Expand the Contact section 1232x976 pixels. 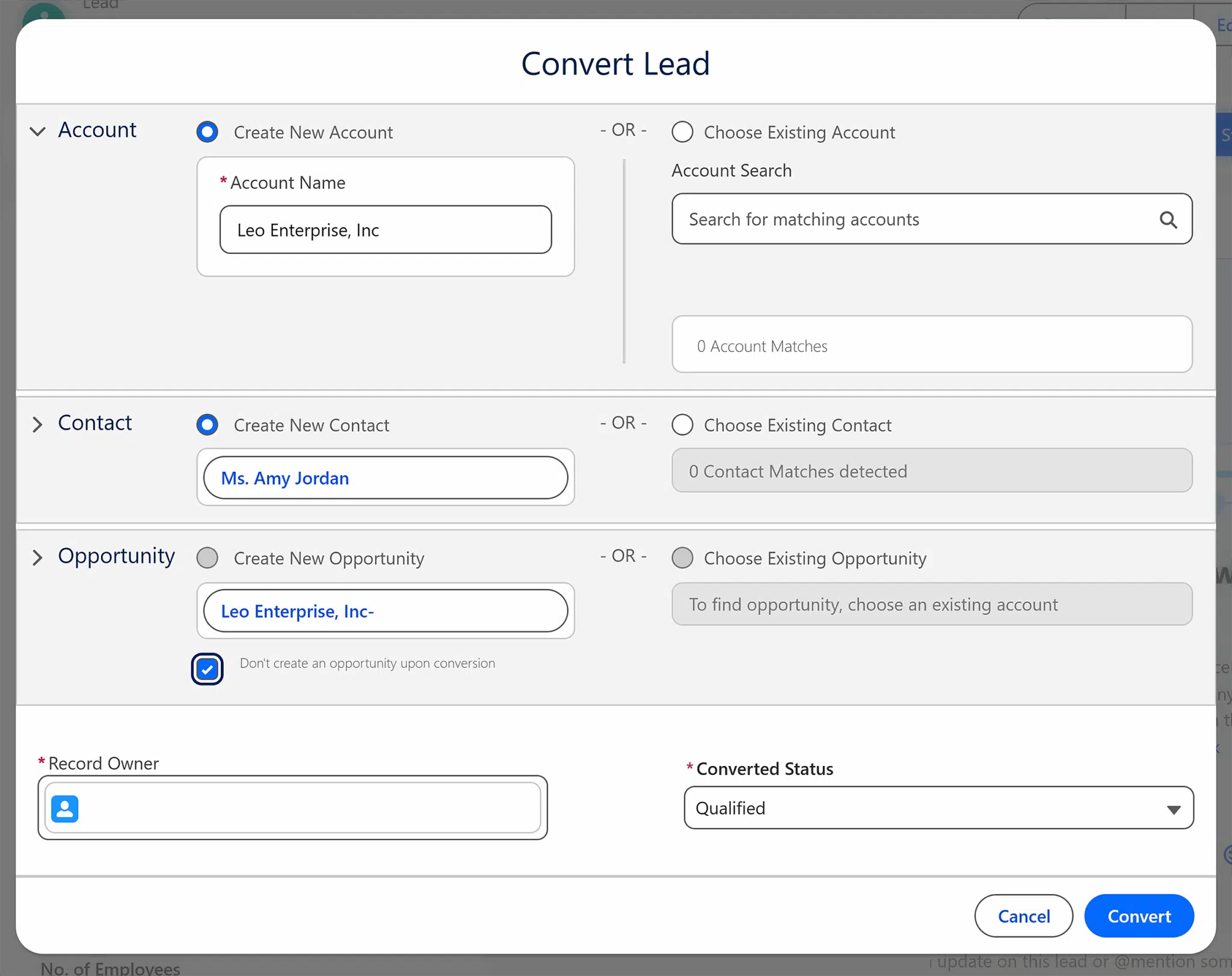37,425
